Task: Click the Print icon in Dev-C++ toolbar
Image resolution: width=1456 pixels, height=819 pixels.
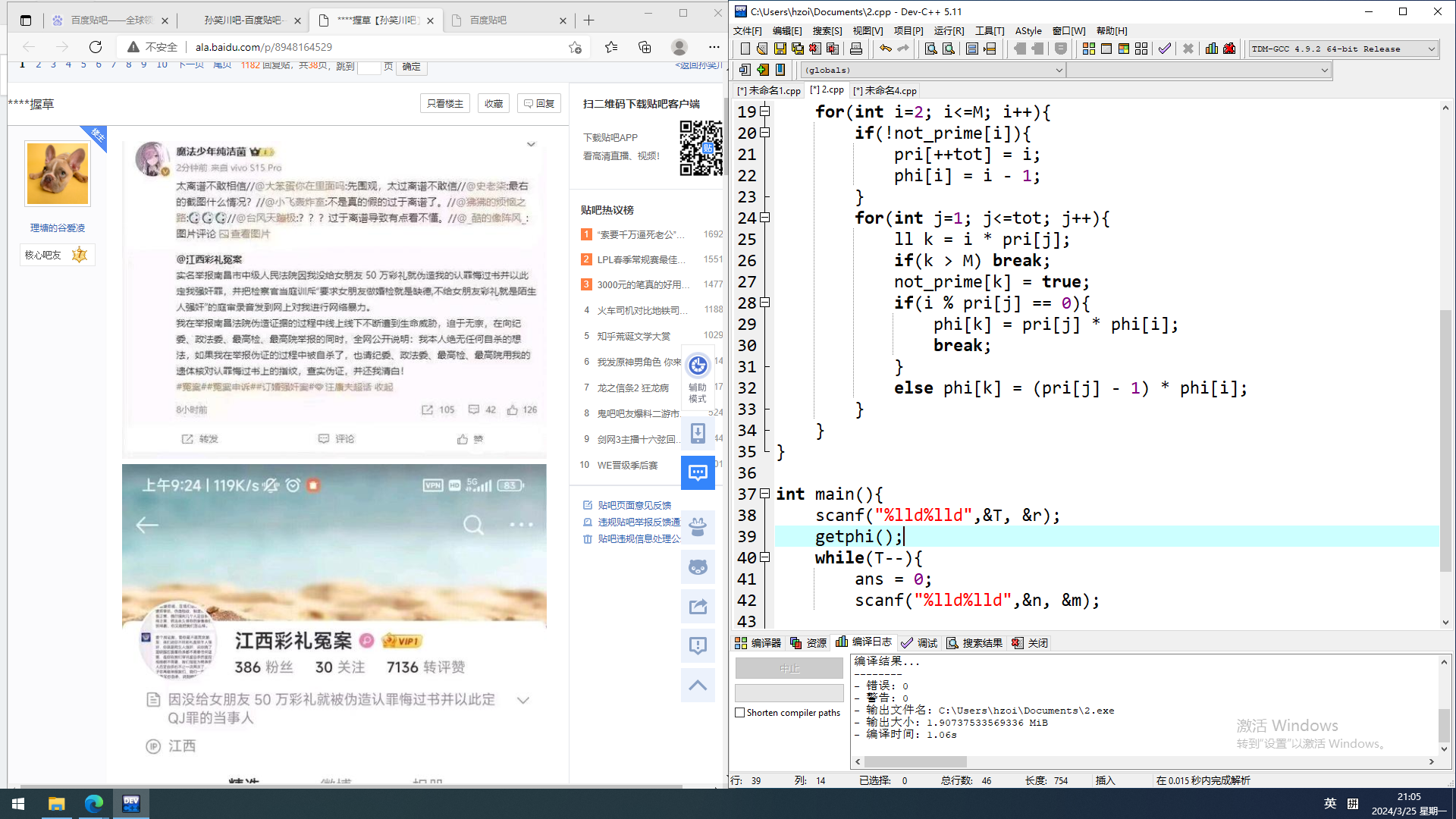Action: [856, 49]
